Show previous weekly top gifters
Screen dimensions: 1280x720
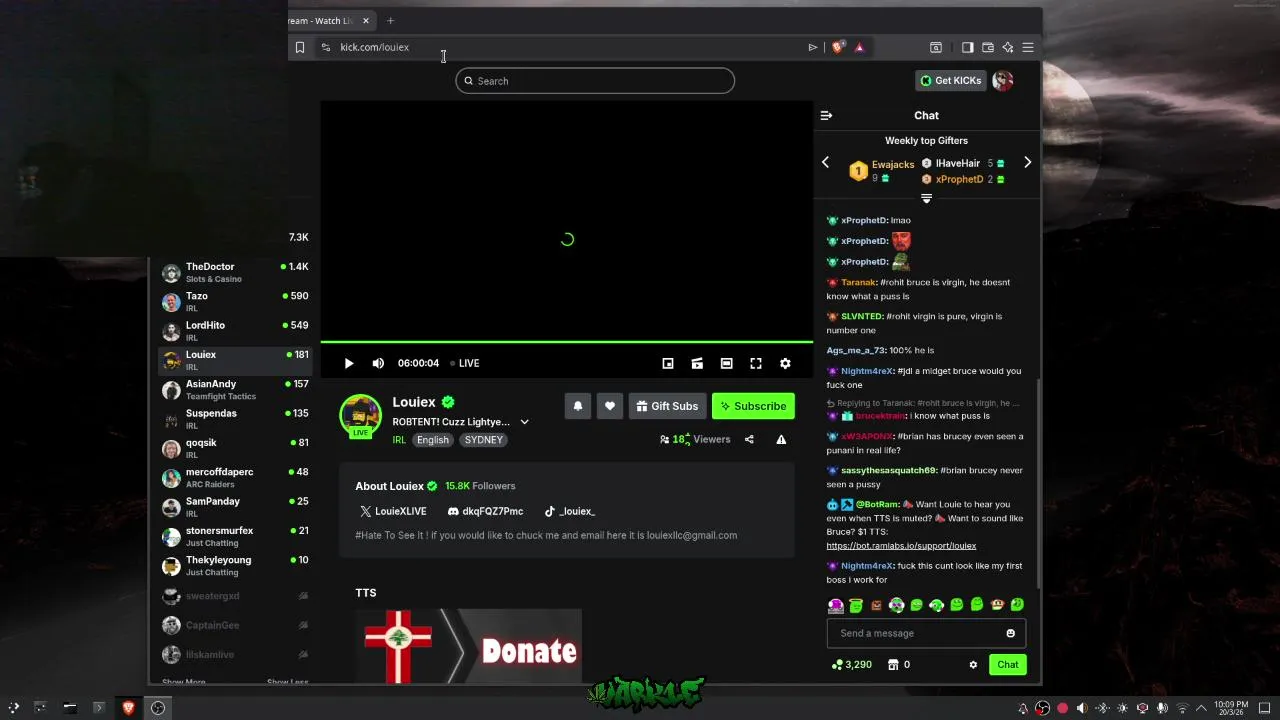(x=825, y=162)
